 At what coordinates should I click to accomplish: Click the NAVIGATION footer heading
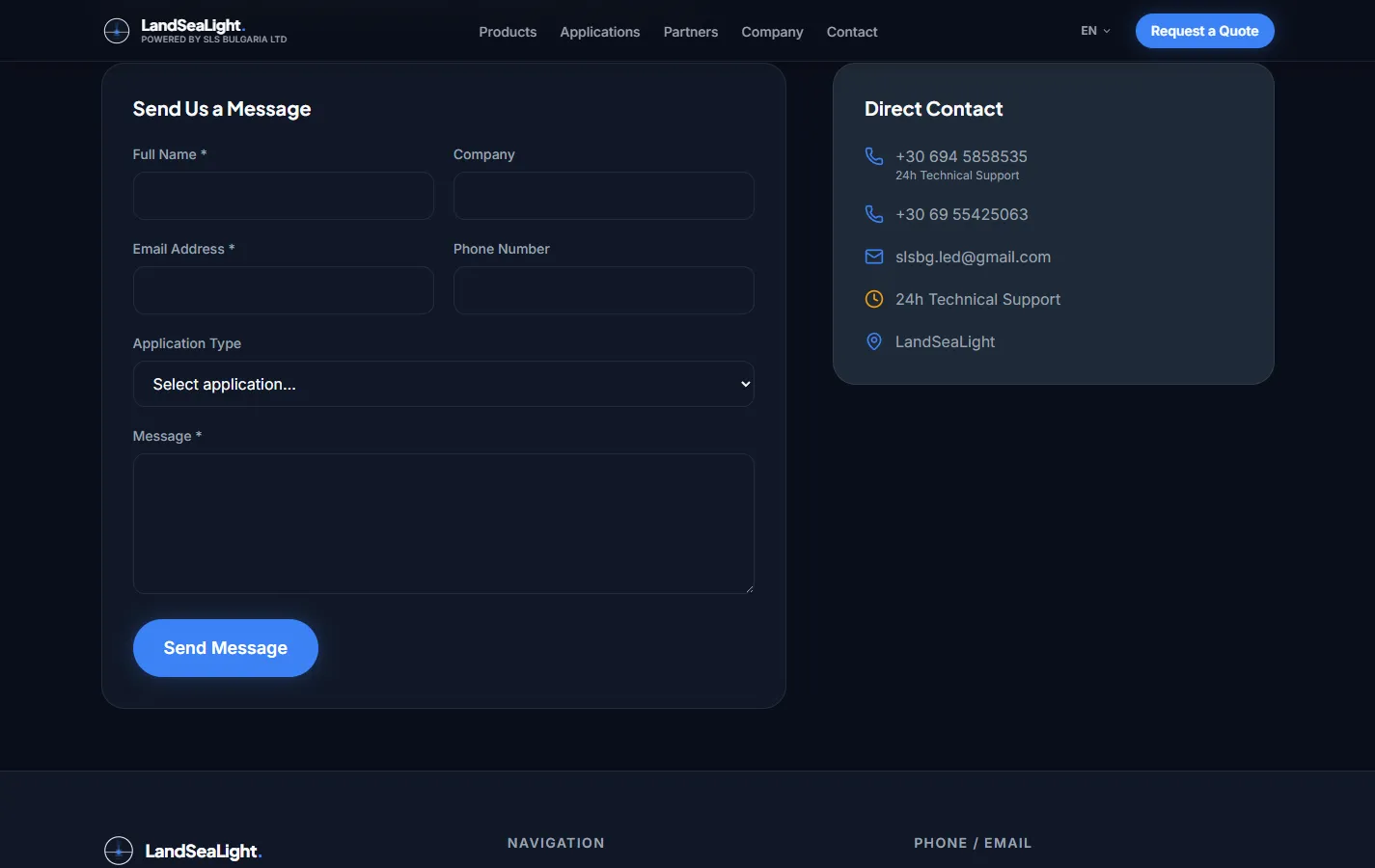(556, 843)
